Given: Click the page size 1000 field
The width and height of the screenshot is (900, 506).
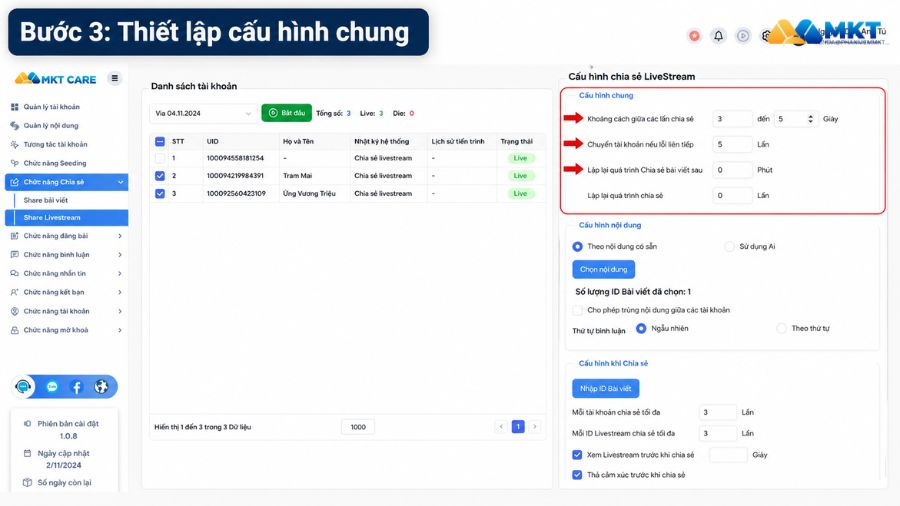Looking at the screenshot, I should (x=358, y=427).
